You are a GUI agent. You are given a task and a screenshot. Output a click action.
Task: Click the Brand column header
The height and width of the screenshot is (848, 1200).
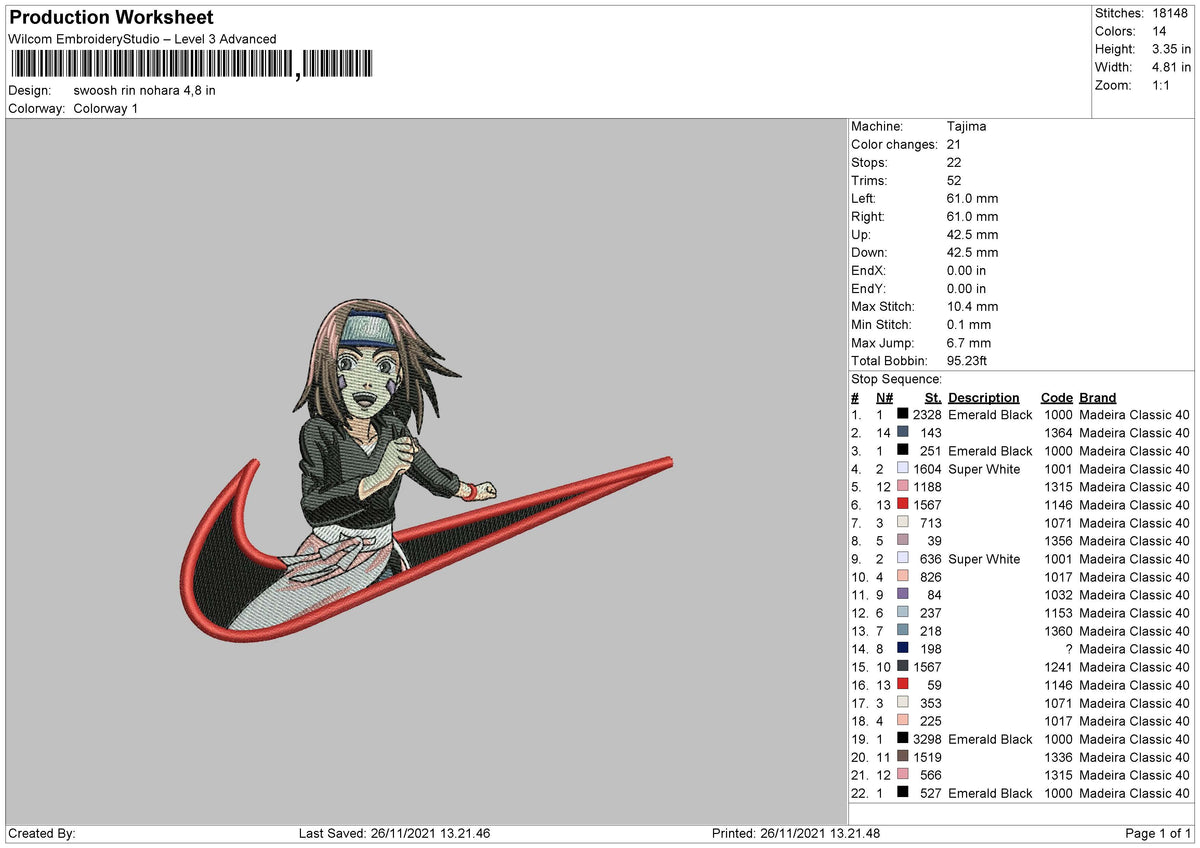(1098, 397)
